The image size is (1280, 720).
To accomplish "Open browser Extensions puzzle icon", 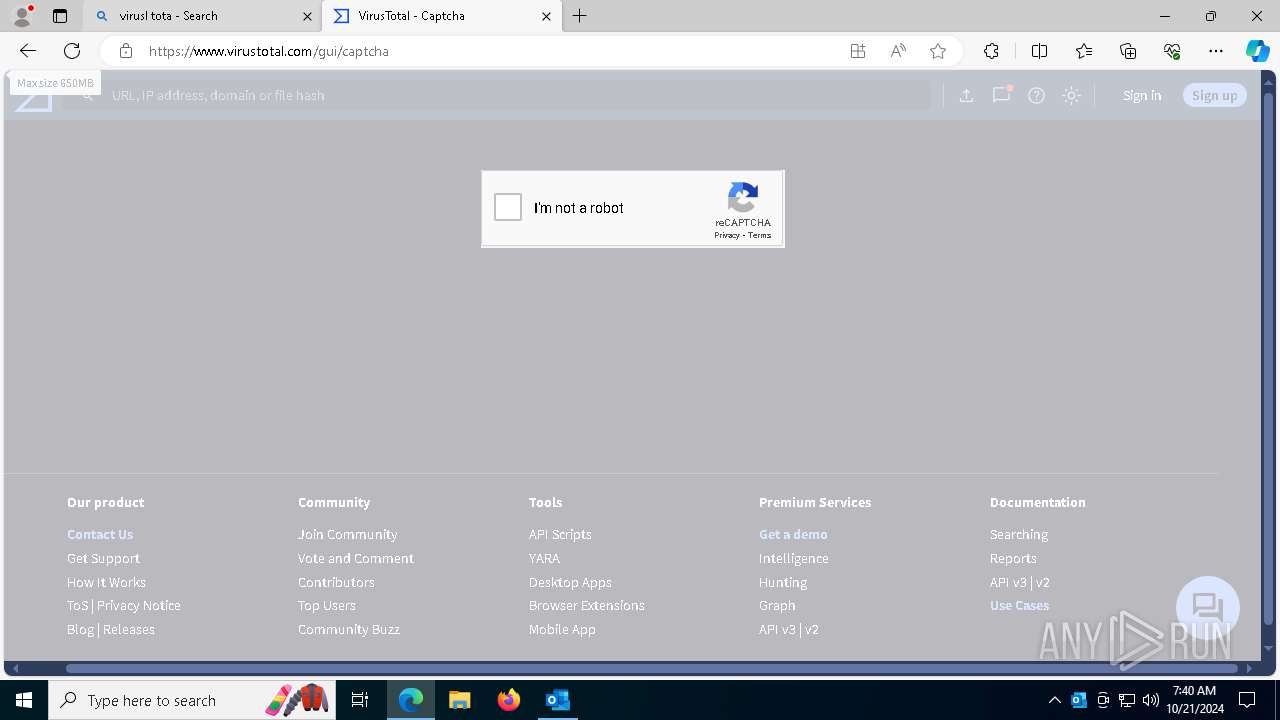I will [991, 51].
